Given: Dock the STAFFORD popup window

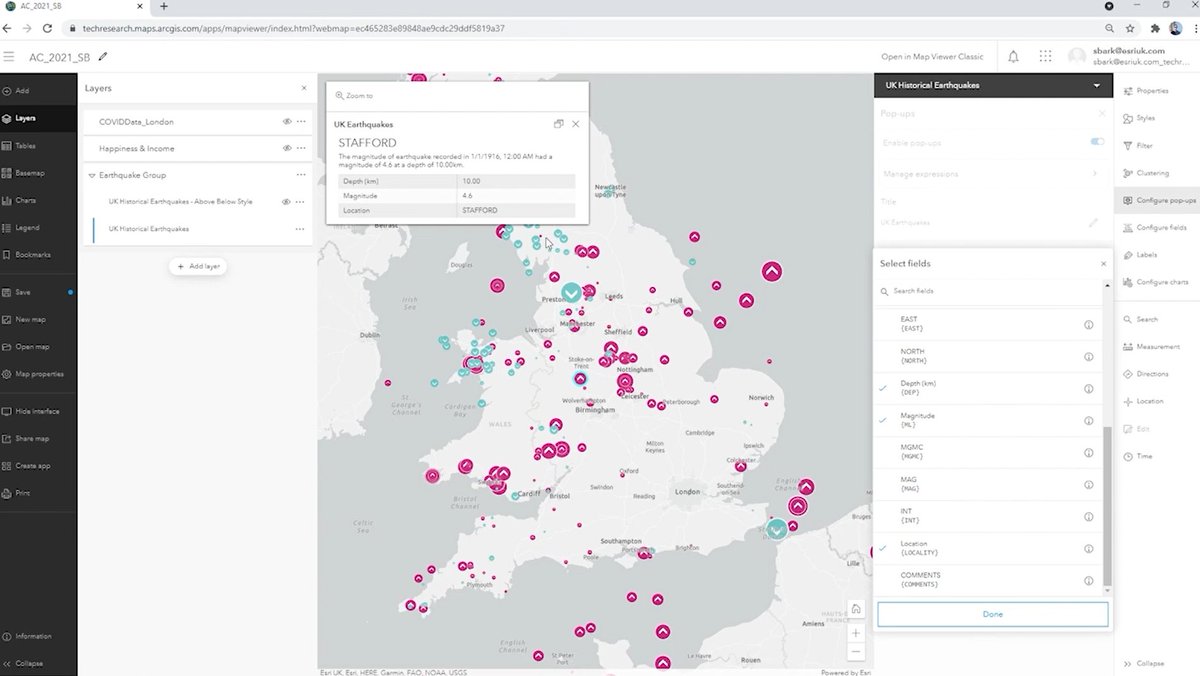Looking at the screenshot, I should 559,124.
